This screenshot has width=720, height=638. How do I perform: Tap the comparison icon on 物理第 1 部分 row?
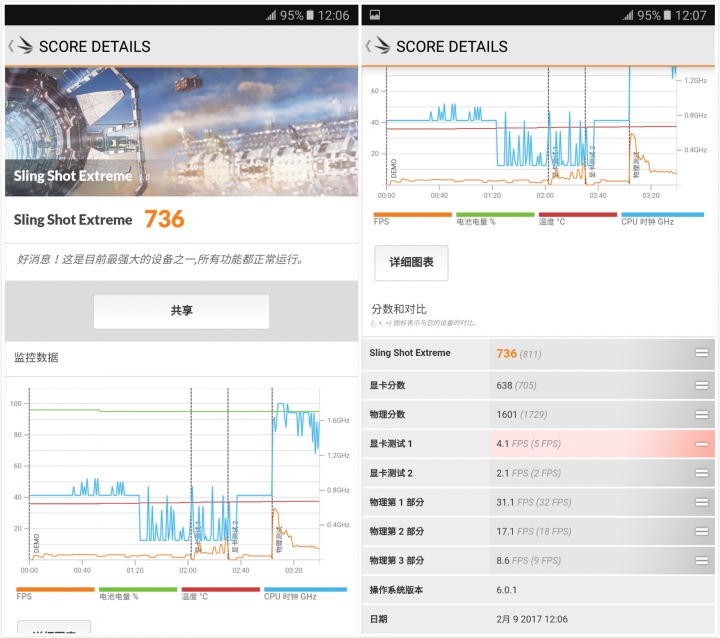702,502
